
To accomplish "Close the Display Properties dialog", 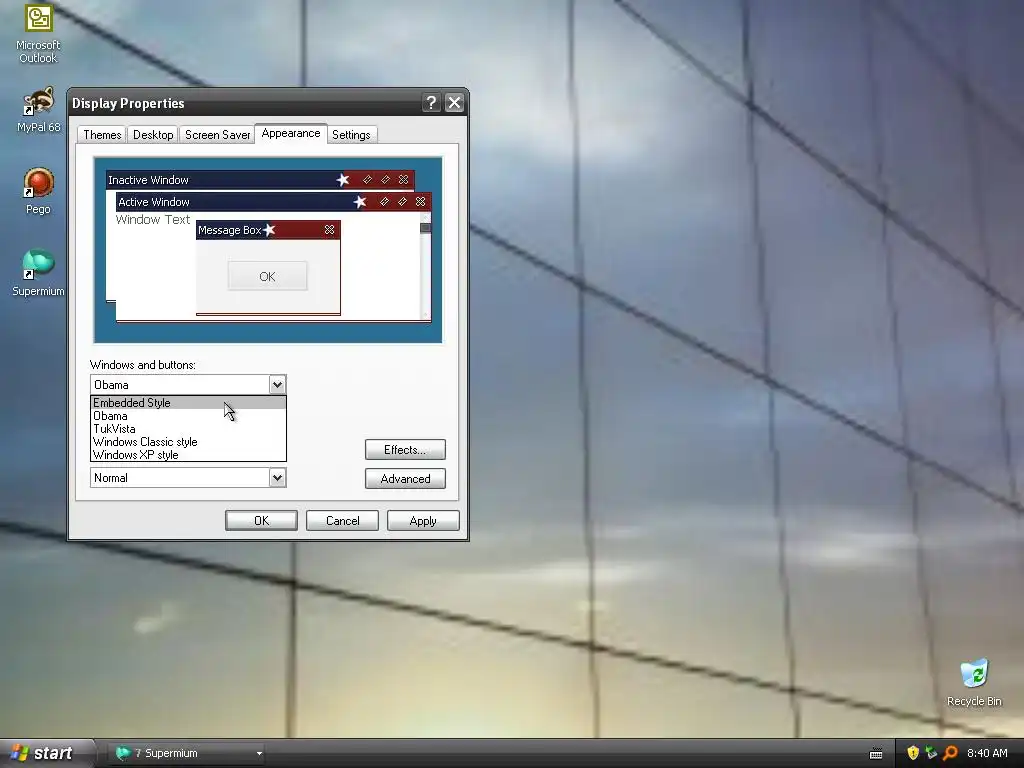I will (x=454, y=103).
